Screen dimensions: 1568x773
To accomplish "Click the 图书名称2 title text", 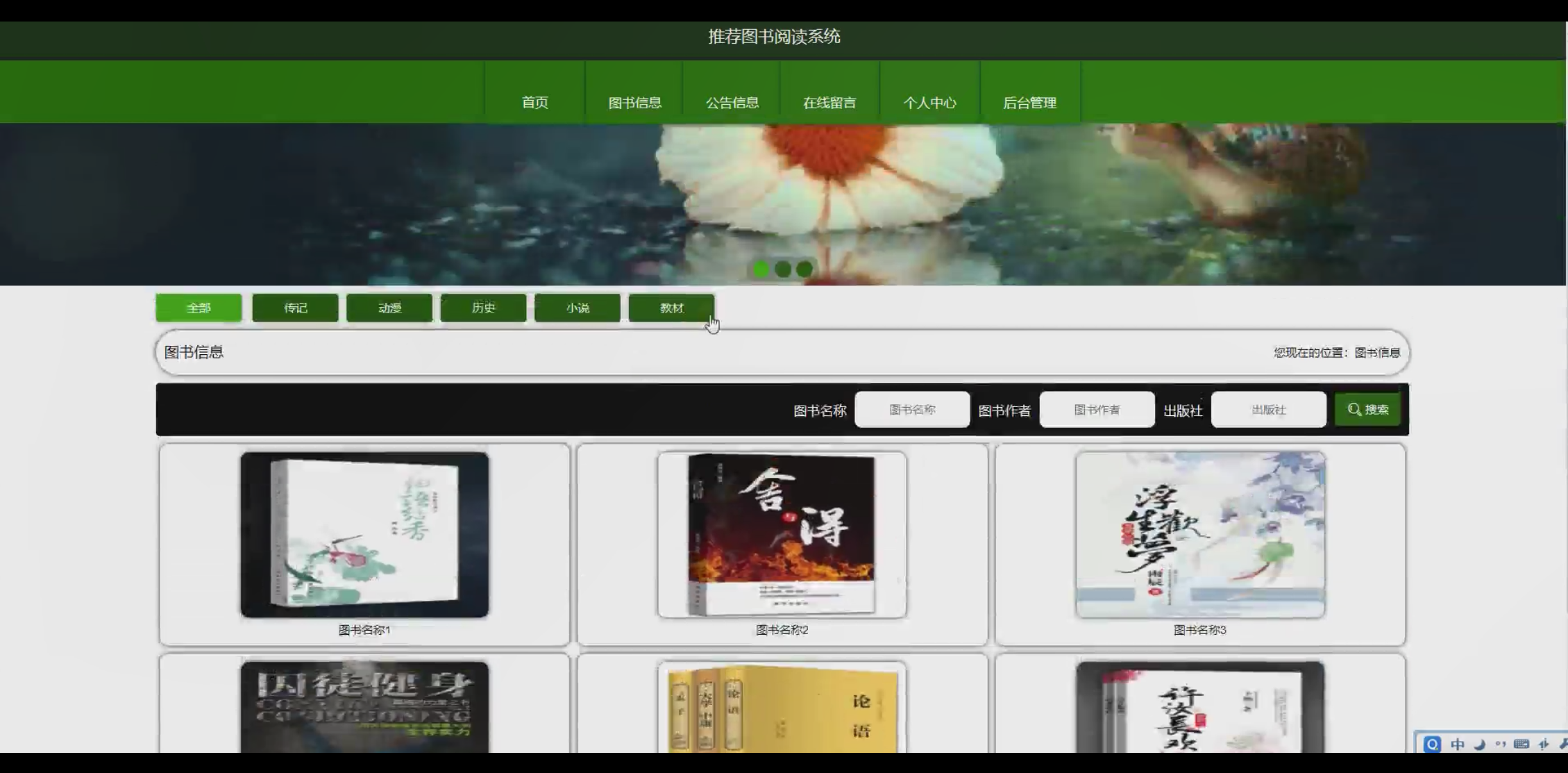I will (782, 630).
